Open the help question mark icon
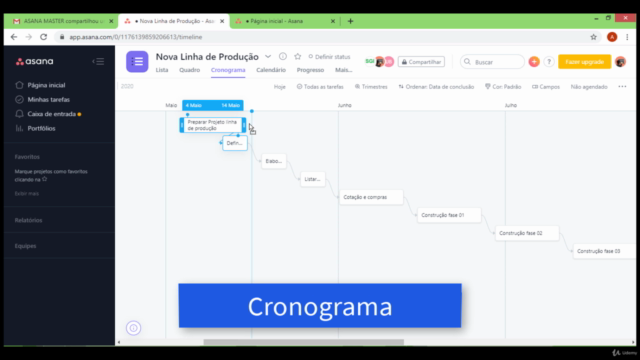 [549, 62]
